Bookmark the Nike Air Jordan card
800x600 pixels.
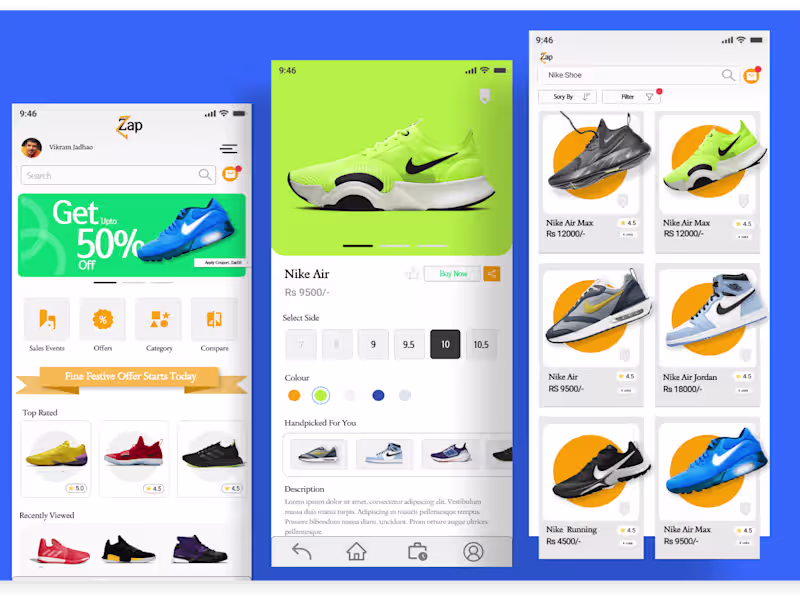(745, 355)
